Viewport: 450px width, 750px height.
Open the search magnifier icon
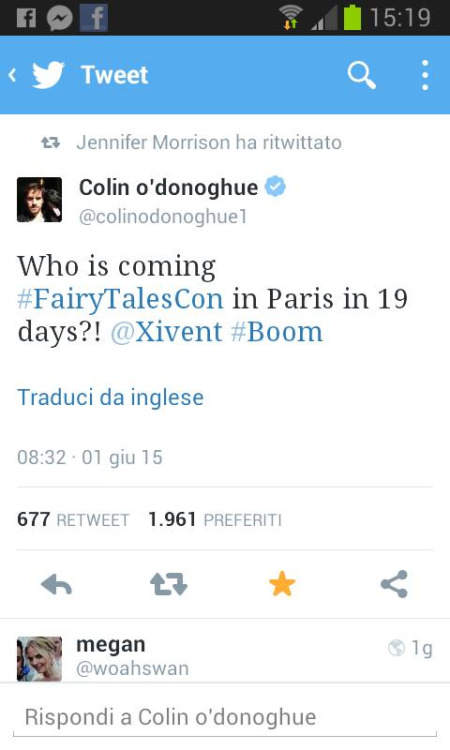[362, 75]
